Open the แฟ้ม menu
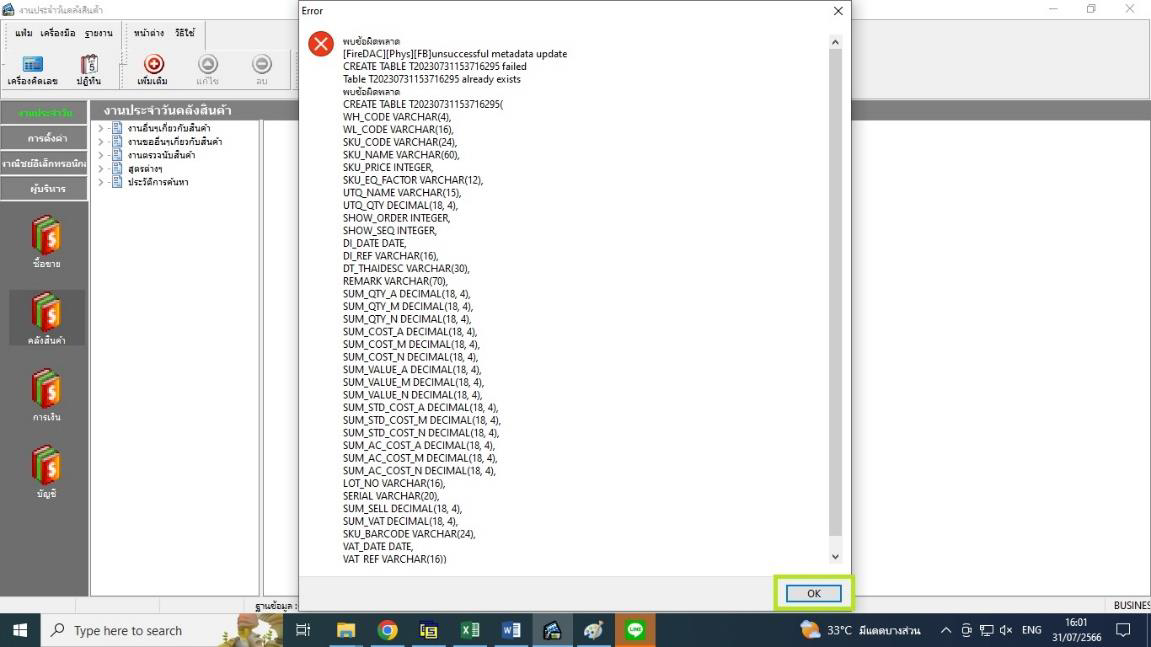This screenshot has height=647, width=1151. [x=24, y=33]
